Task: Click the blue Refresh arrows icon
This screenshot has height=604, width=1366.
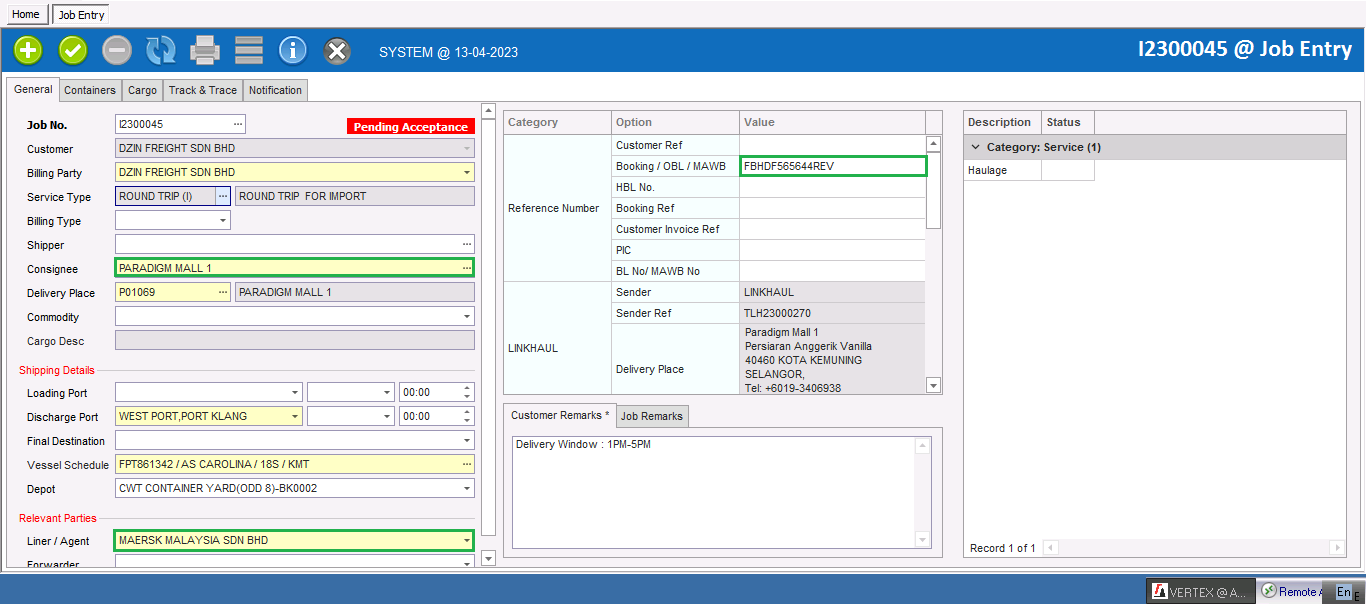Action: (161, 50)
